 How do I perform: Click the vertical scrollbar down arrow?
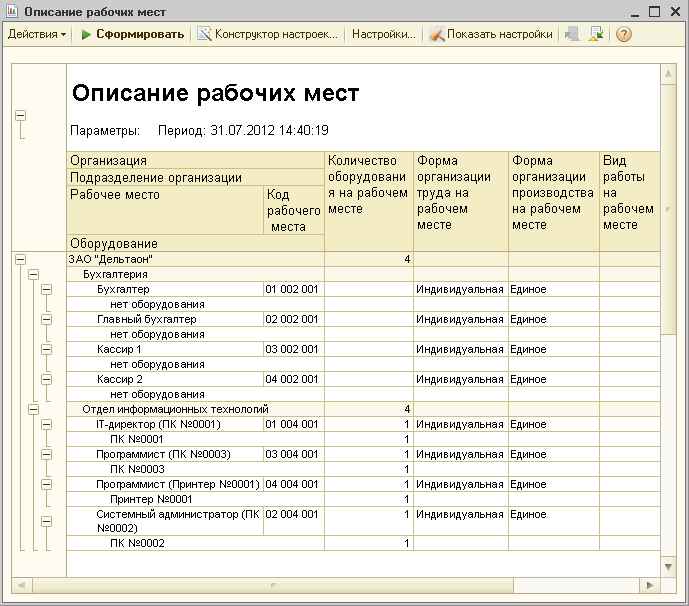pos(668,567)
